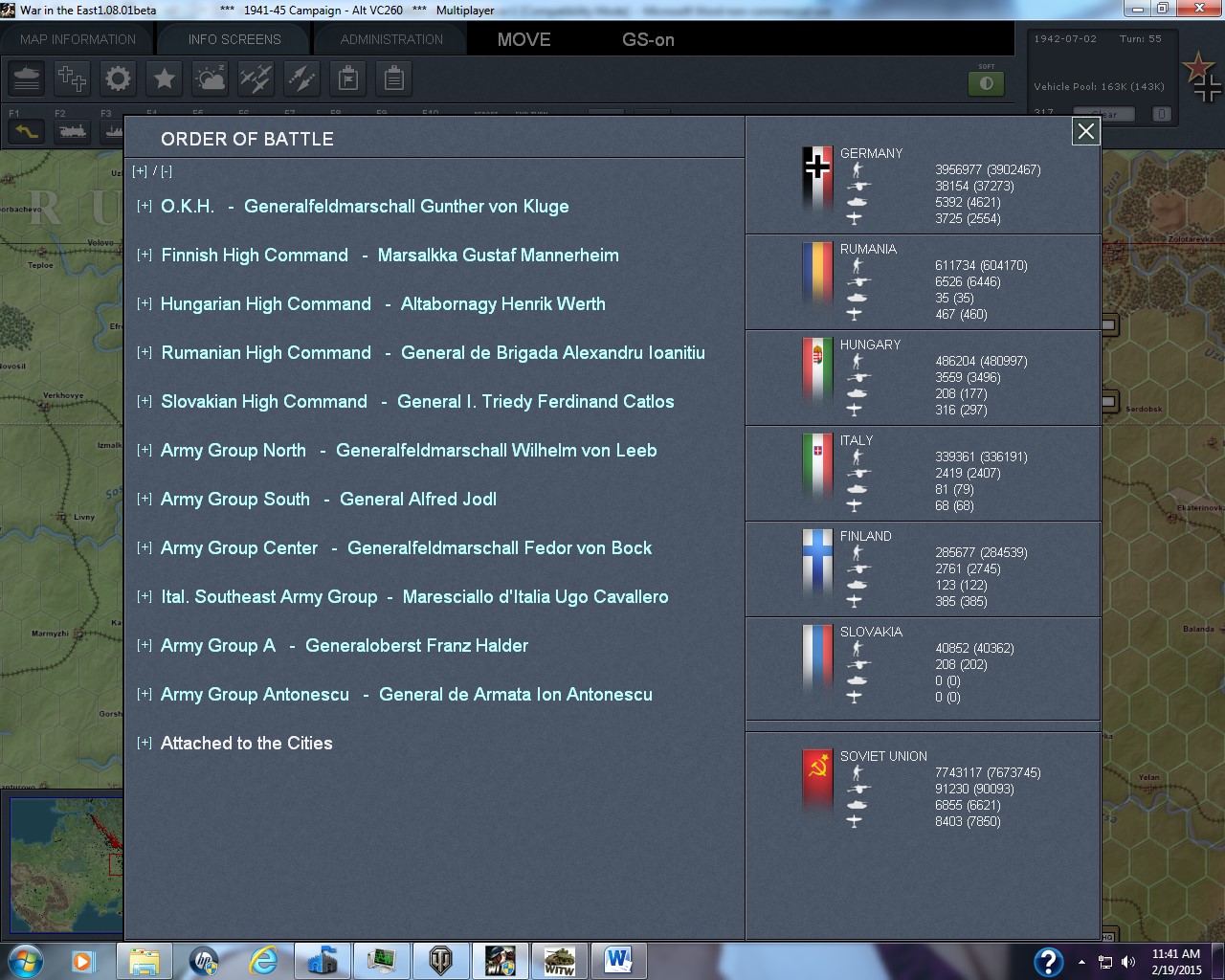
Task: Expand the Attached to the Cities entry
Action: pos(145,743)
